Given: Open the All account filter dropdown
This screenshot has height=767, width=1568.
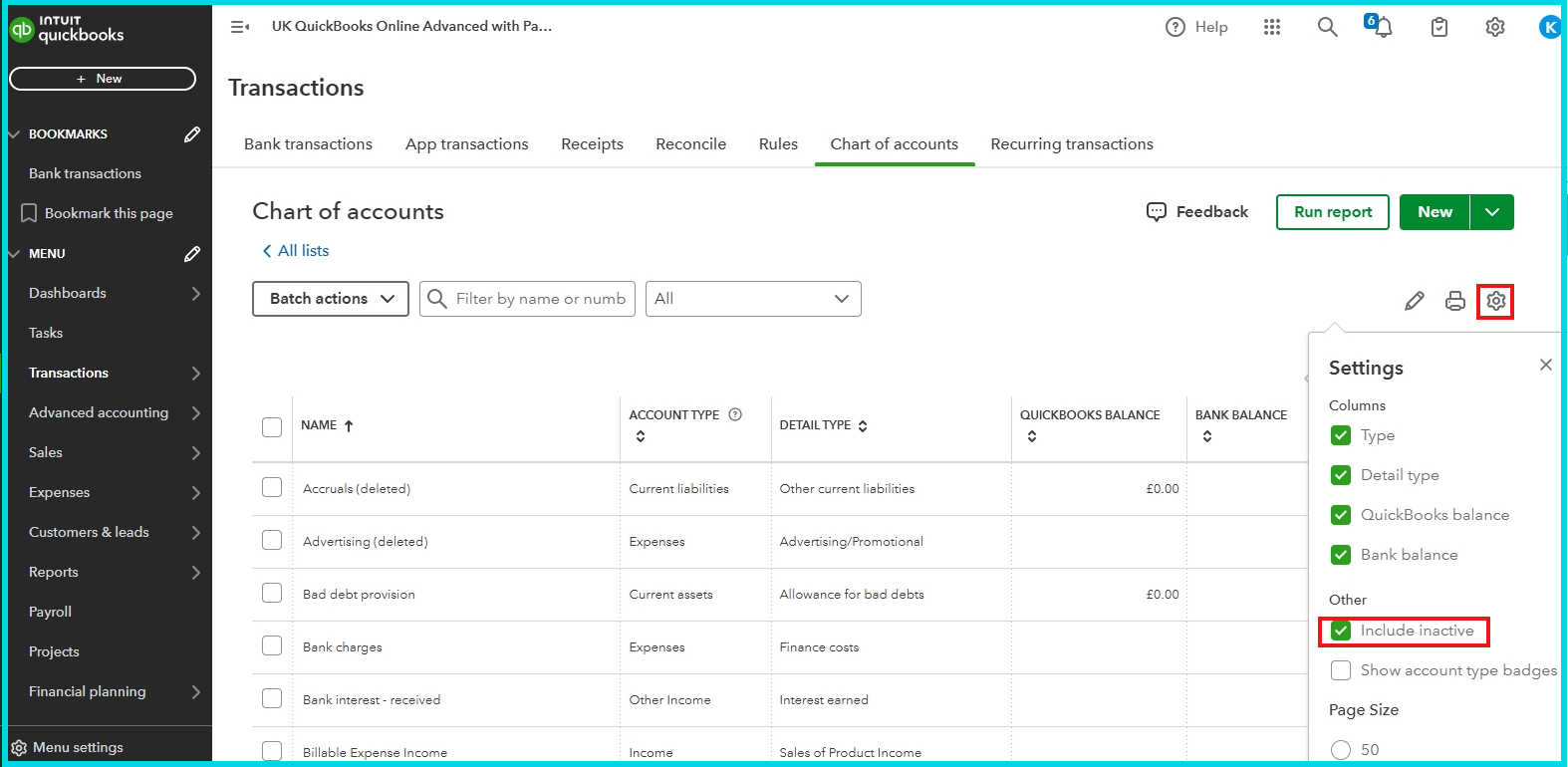Looking at the screenshot, I should click(753, 299).
